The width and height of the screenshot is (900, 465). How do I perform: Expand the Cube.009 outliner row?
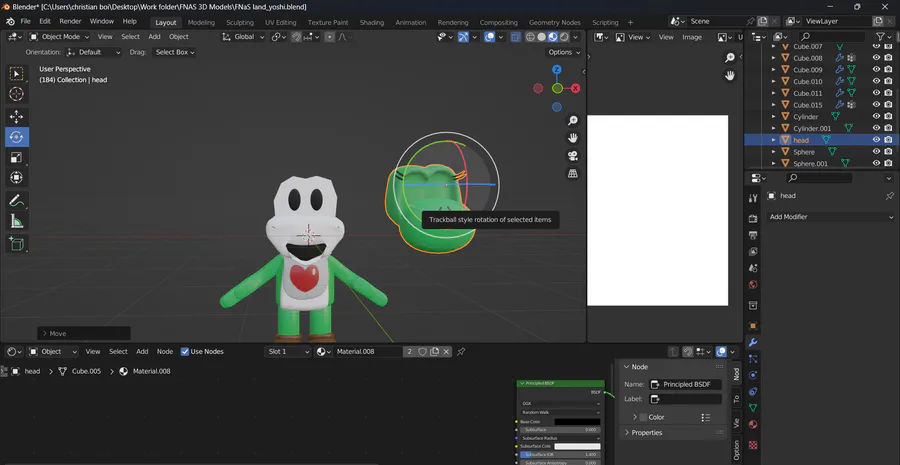(773, 69)
